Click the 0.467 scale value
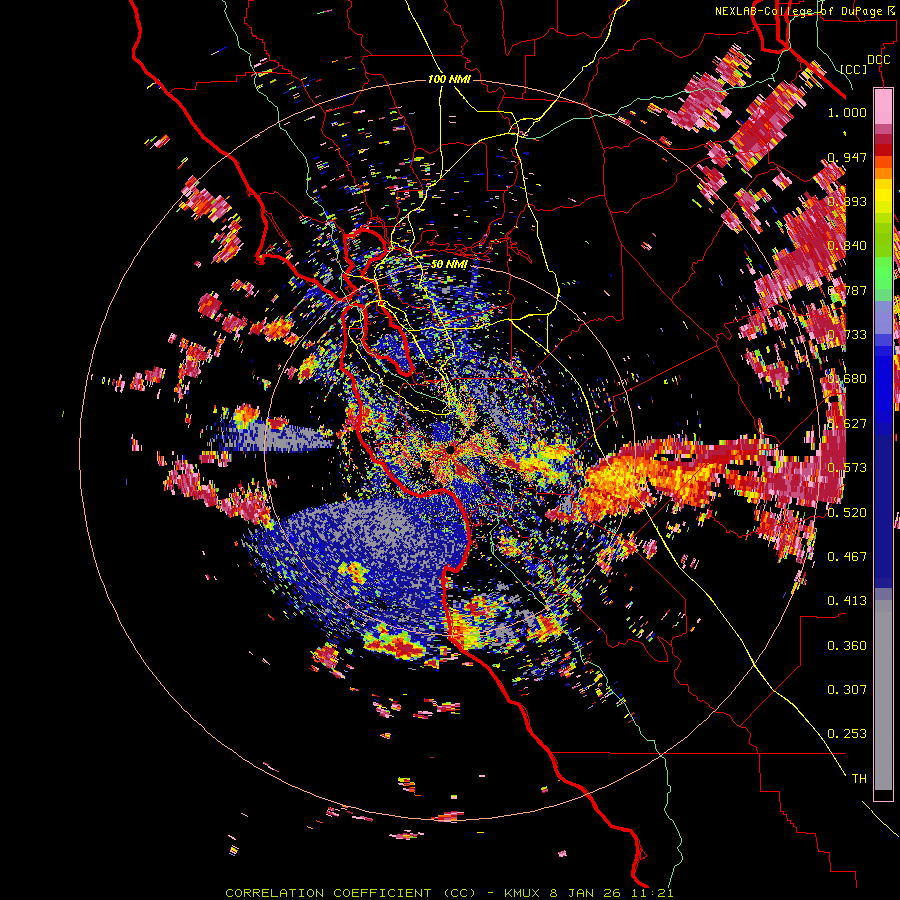 pos(847,556)
